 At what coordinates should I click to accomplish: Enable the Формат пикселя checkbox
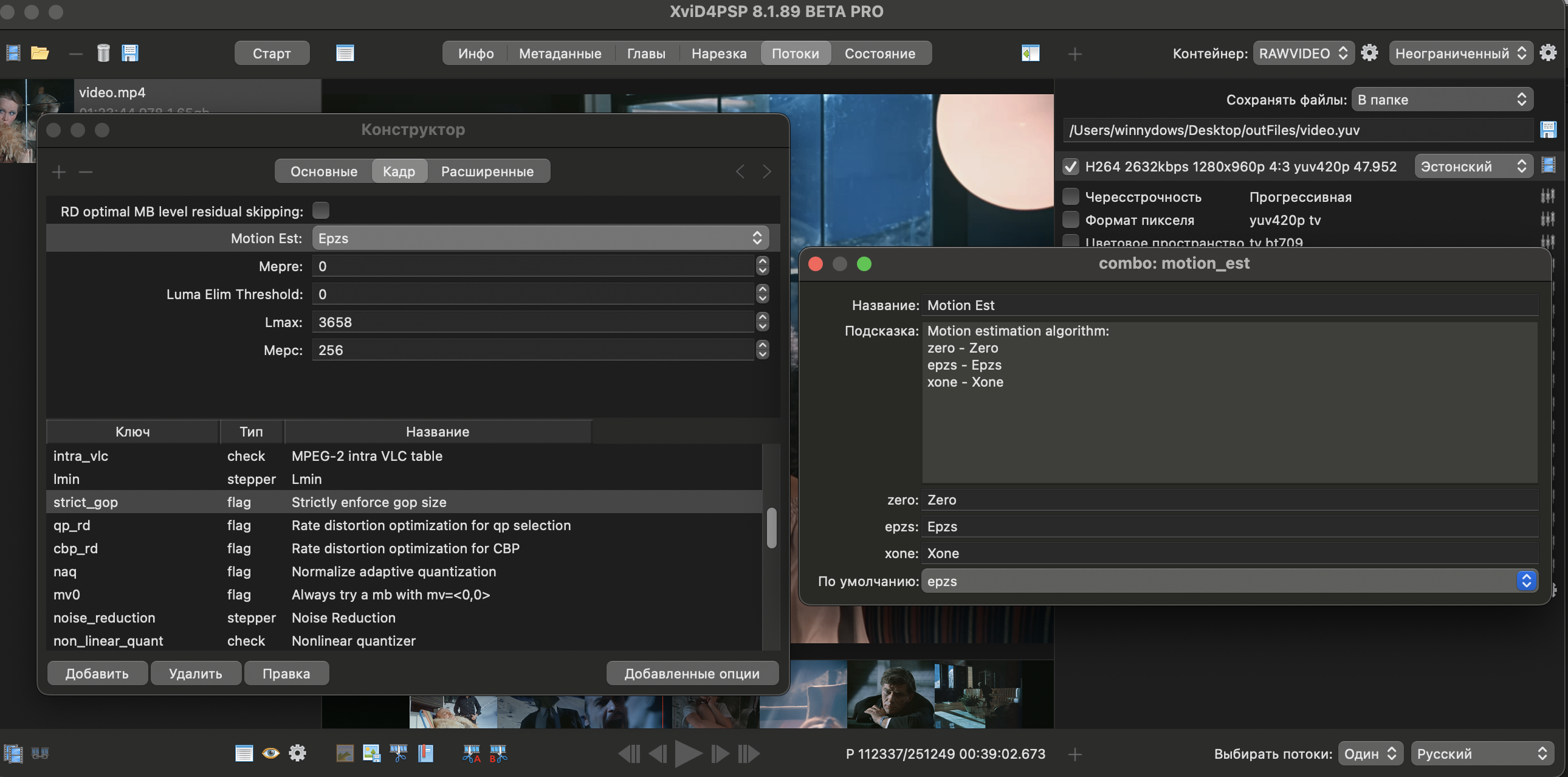click(x=1071, y=219)
